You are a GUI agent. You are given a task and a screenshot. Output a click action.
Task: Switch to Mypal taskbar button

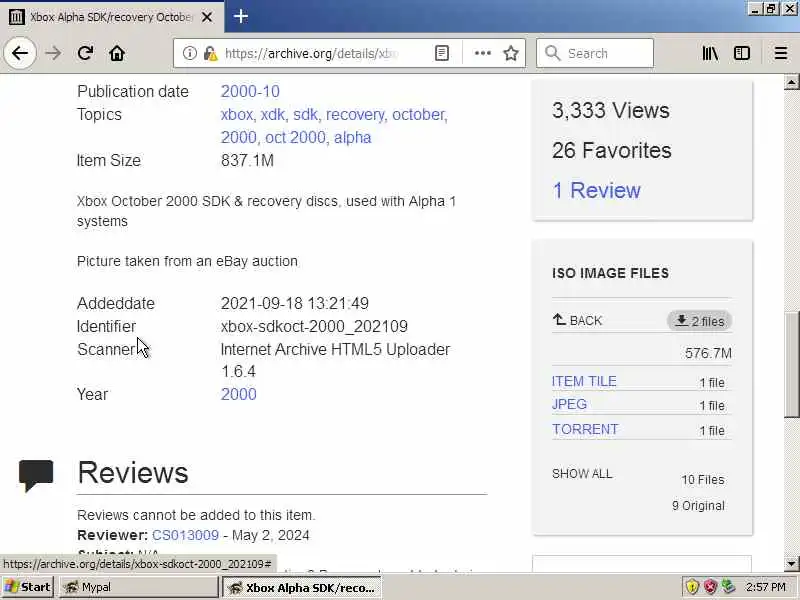click(139, 587)
